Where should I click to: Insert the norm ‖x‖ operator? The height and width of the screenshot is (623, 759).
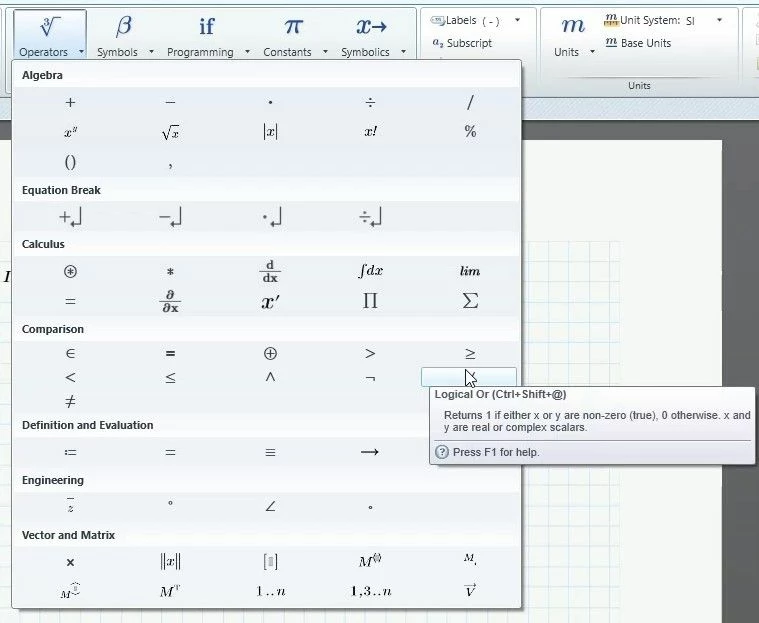tap(170, 562)
